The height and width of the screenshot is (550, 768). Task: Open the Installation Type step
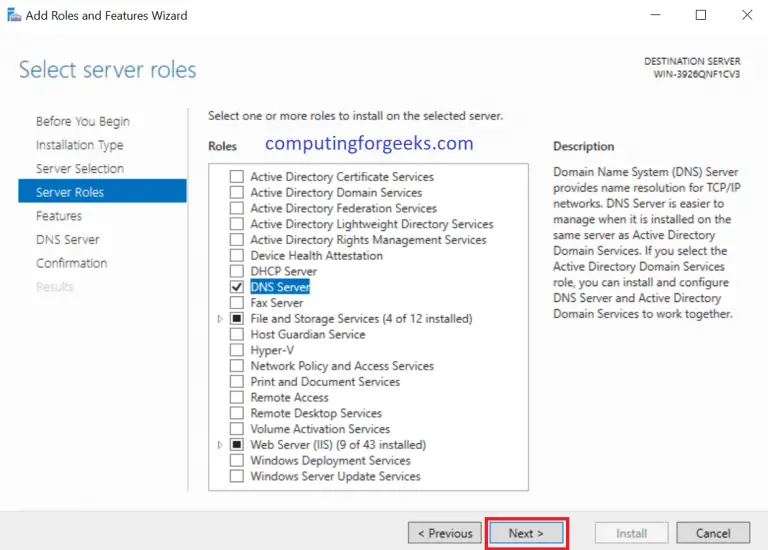point(79,145)
